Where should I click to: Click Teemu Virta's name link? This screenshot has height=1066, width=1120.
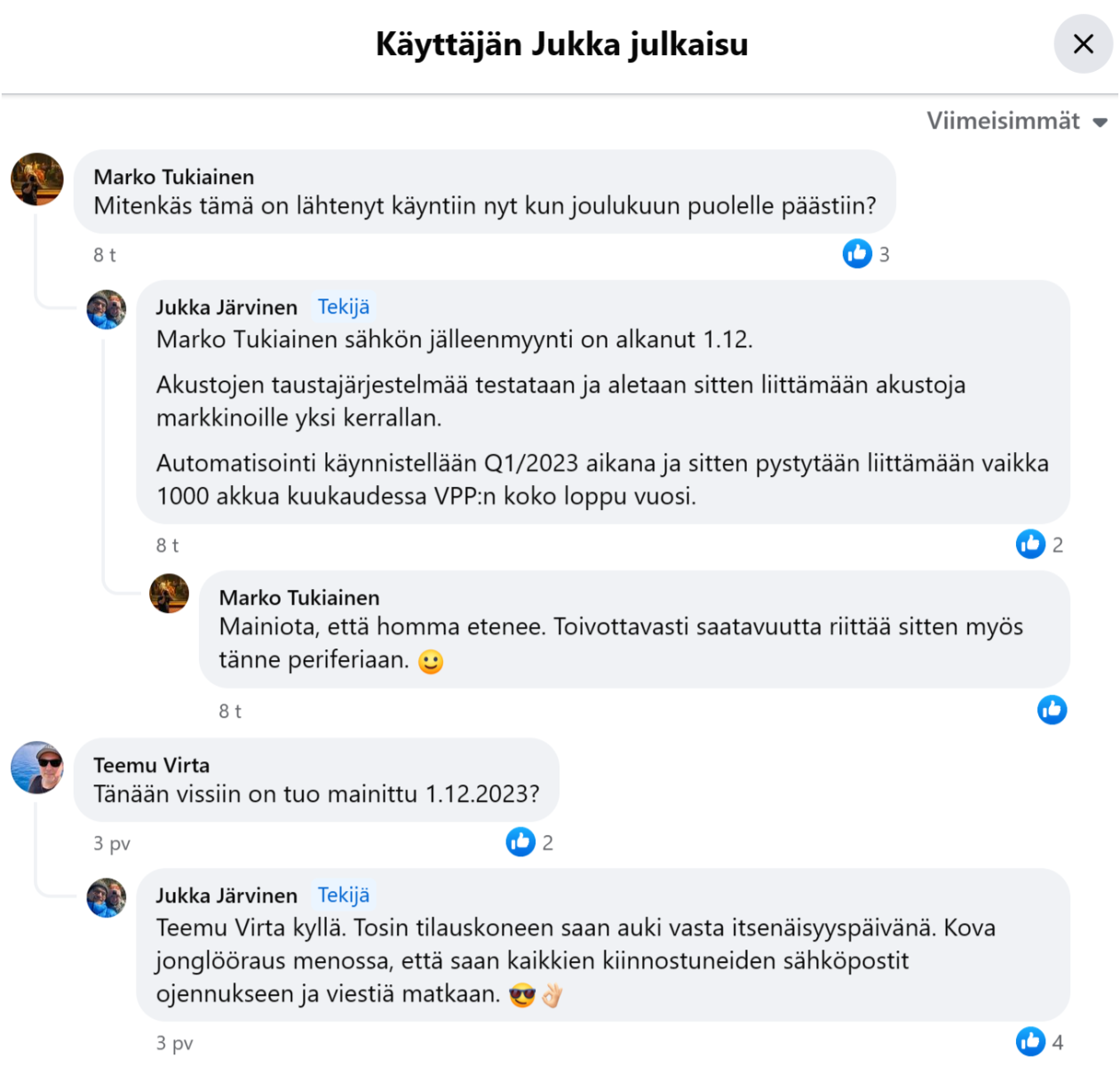coord(152,765)
